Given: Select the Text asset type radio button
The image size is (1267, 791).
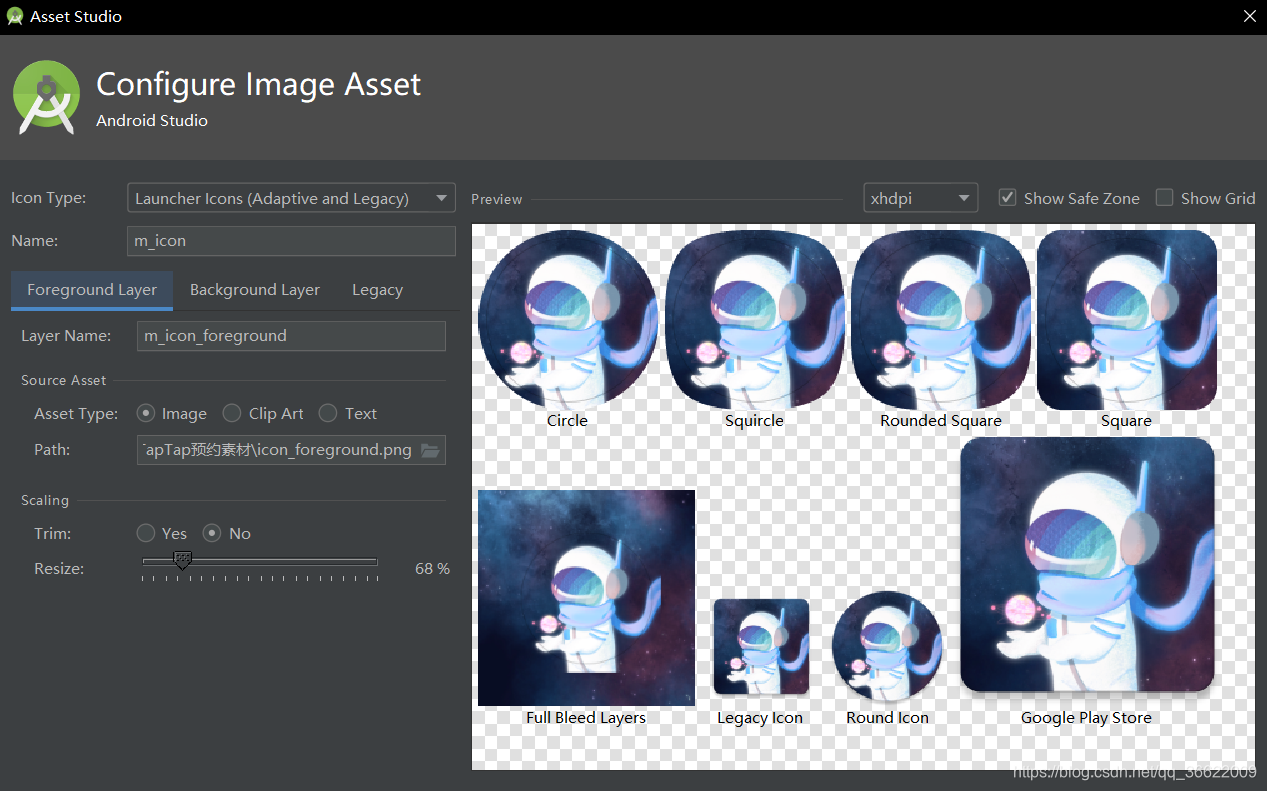Looking at the screenshot, I should (328, 413).
